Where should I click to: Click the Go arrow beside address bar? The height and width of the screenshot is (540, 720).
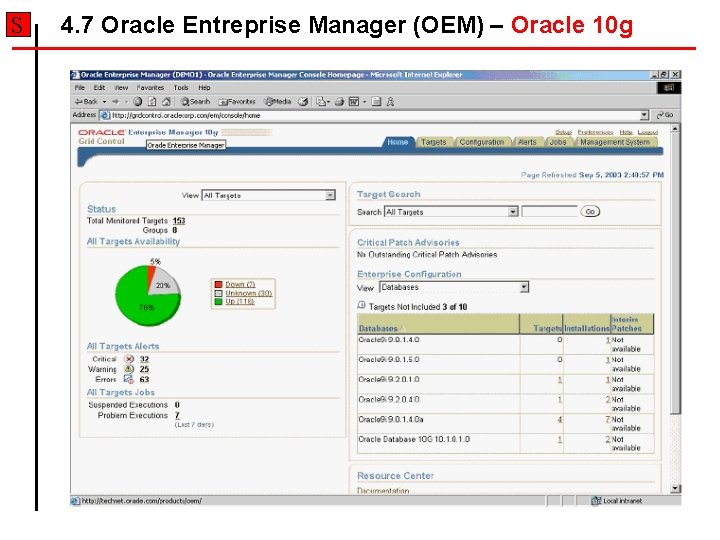(x=665, y=115)
